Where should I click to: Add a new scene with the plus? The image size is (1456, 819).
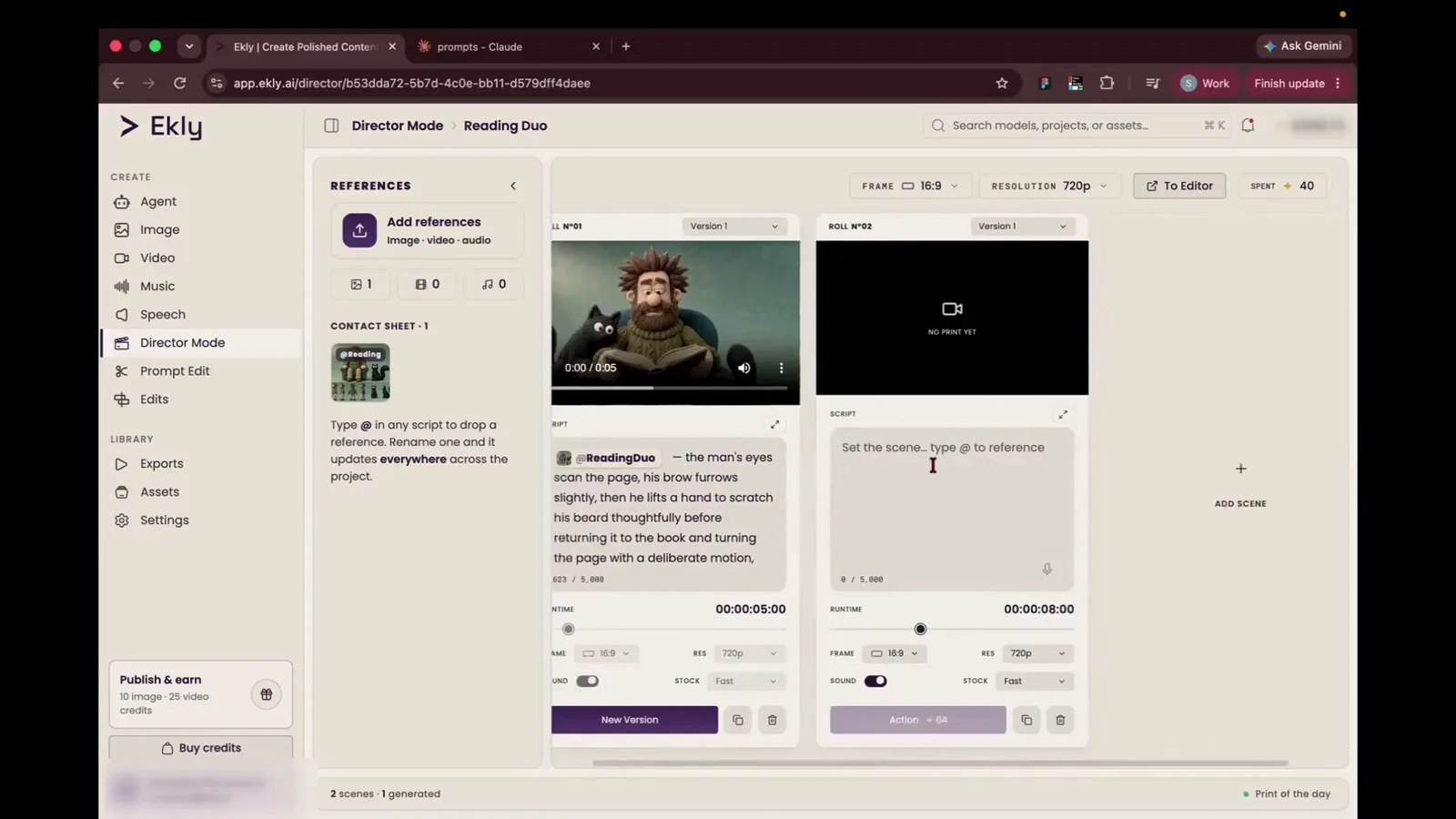pyautogui.click(x=1240, y=469)
